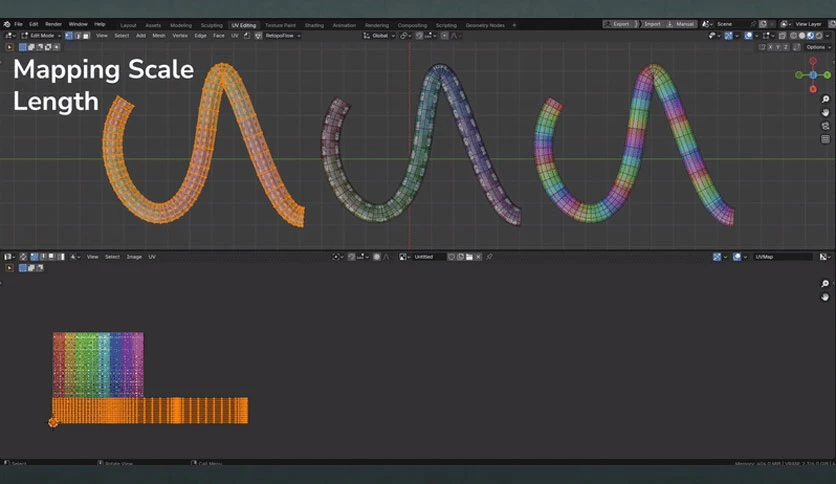Click the 3D viewport zoom magnifier icon
This screenshot has height=484, width=836.
pos(825,99)
